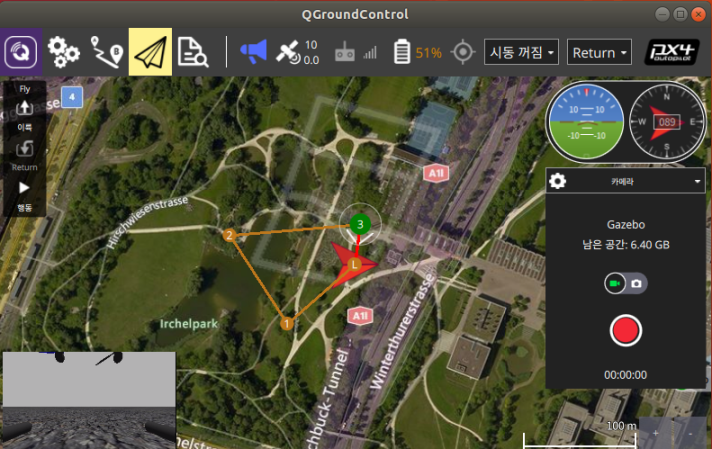Check RC remote controller signal icon

345,53
